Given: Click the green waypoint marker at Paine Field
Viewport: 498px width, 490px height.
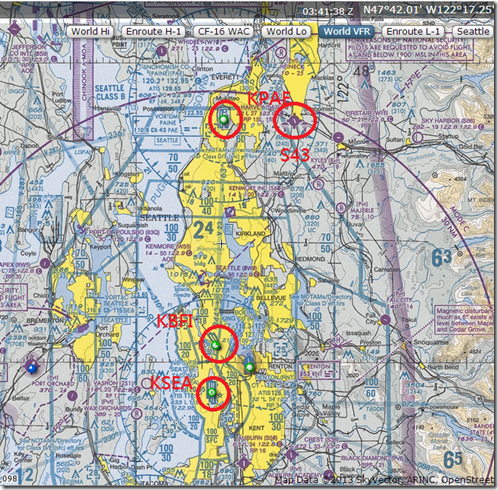Looking at the screenshot, I should [x=224, y=119].
